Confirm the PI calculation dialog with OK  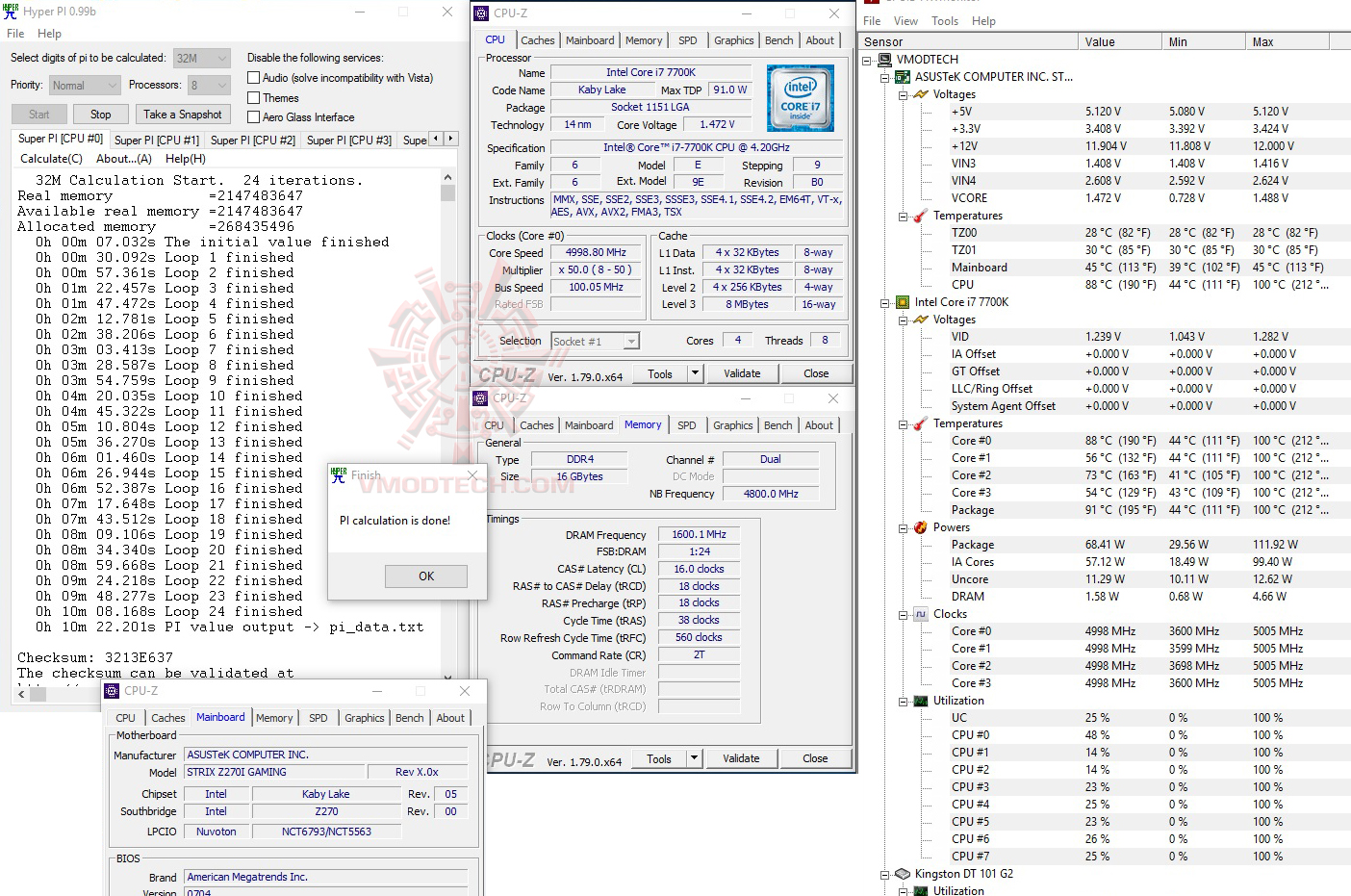tap(426, 576)
